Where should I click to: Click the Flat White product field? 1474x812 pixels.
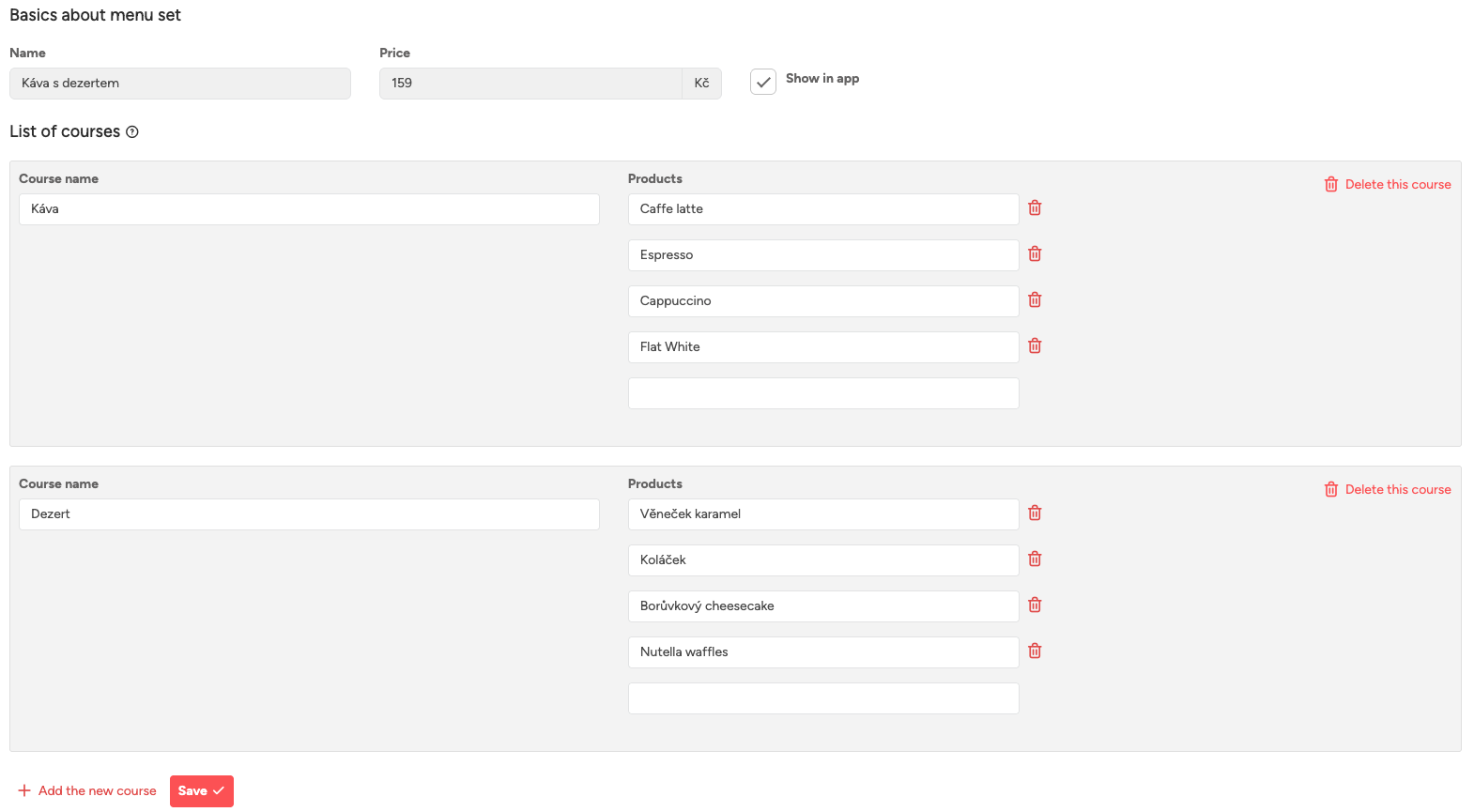(823, 347)
